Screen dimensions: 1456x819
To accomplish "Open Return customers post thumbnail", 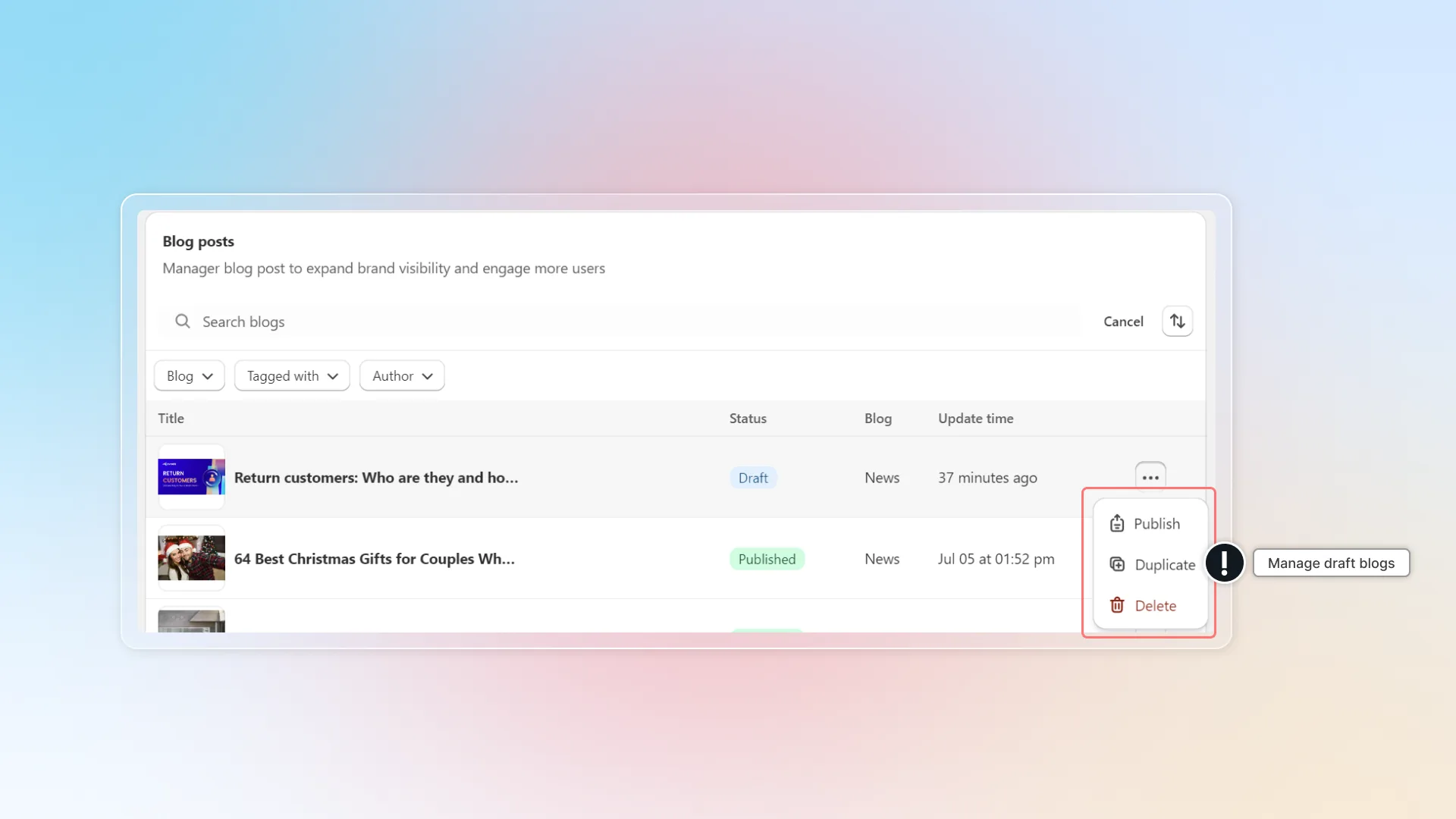I will 191,477.
